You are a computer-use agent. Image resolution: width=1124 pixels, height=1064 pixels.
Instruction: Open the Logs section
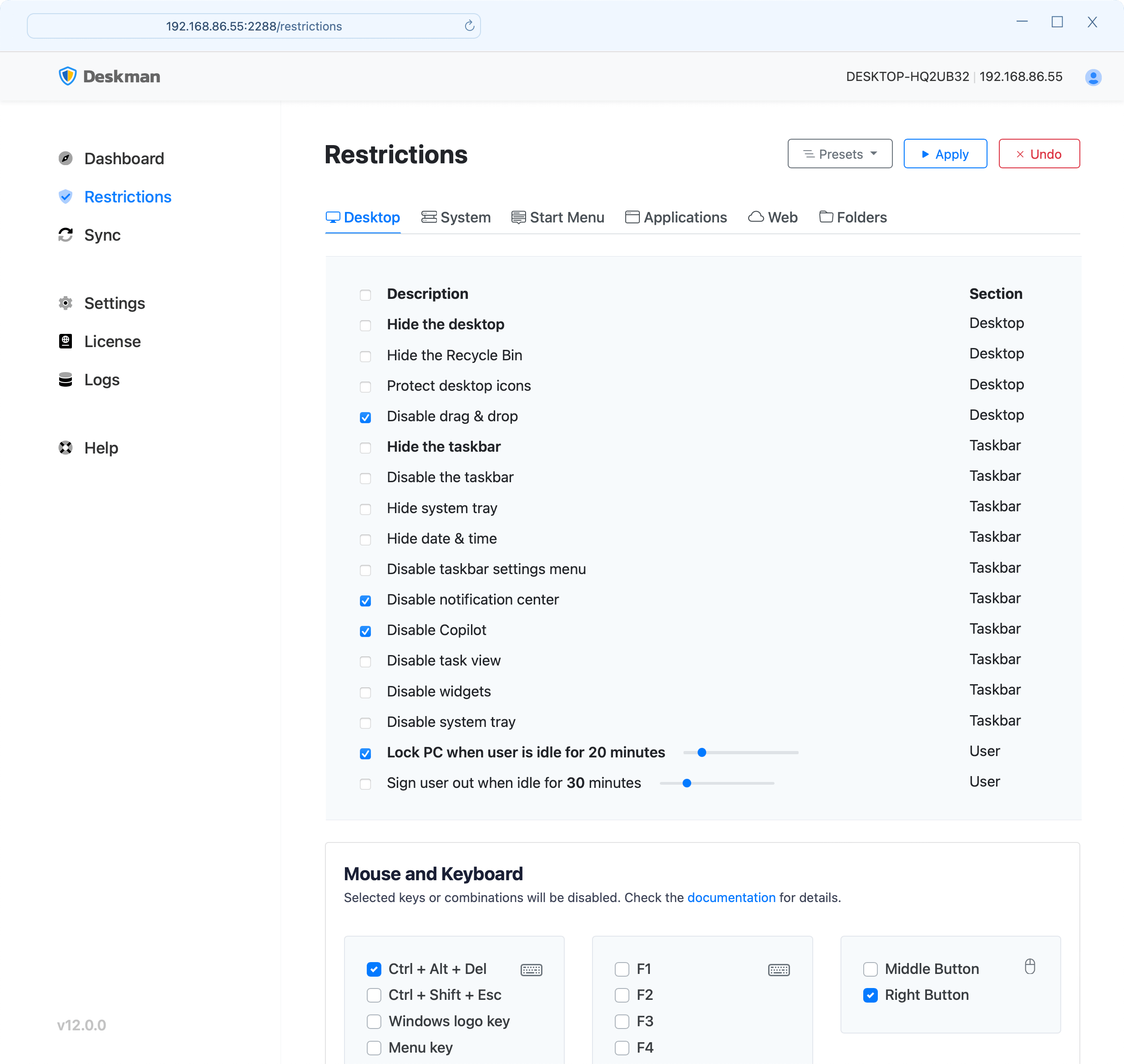point(101,379)
